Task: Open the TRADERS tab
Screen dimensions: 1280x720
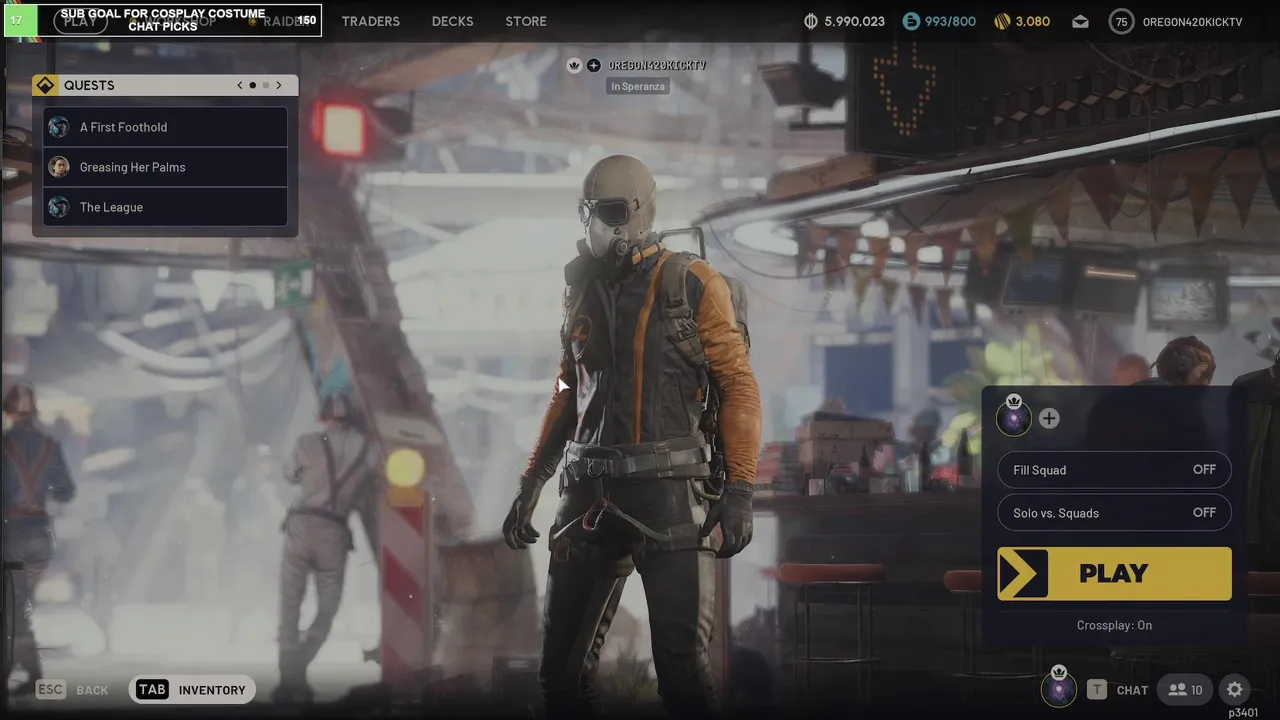Action: pos(370,21)
